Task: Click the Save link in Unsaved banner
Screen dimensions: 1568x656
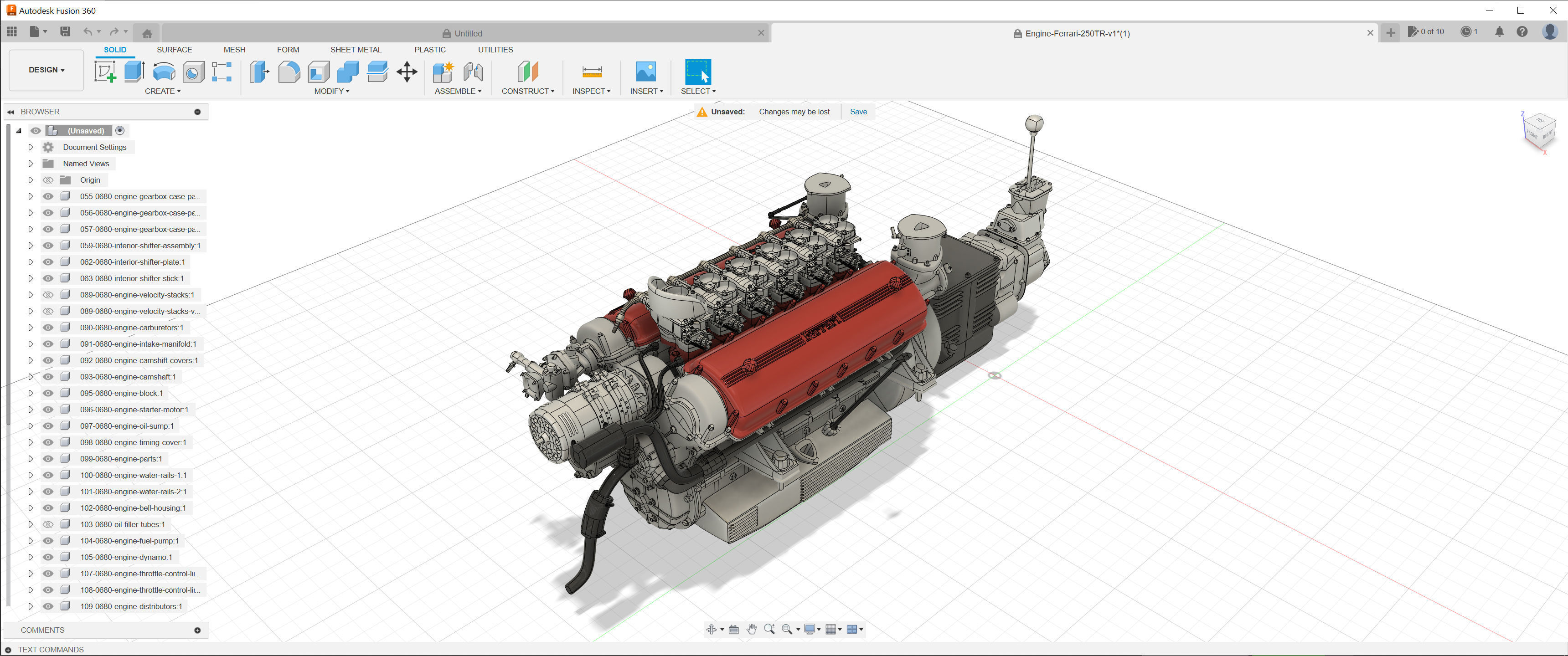Action: (x=858, y=112)
